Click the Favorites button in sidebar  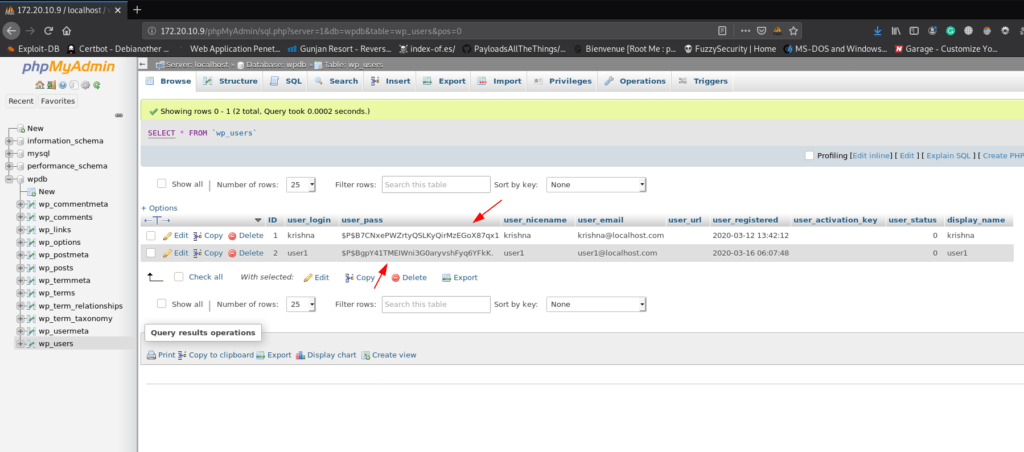pos(58,101)
